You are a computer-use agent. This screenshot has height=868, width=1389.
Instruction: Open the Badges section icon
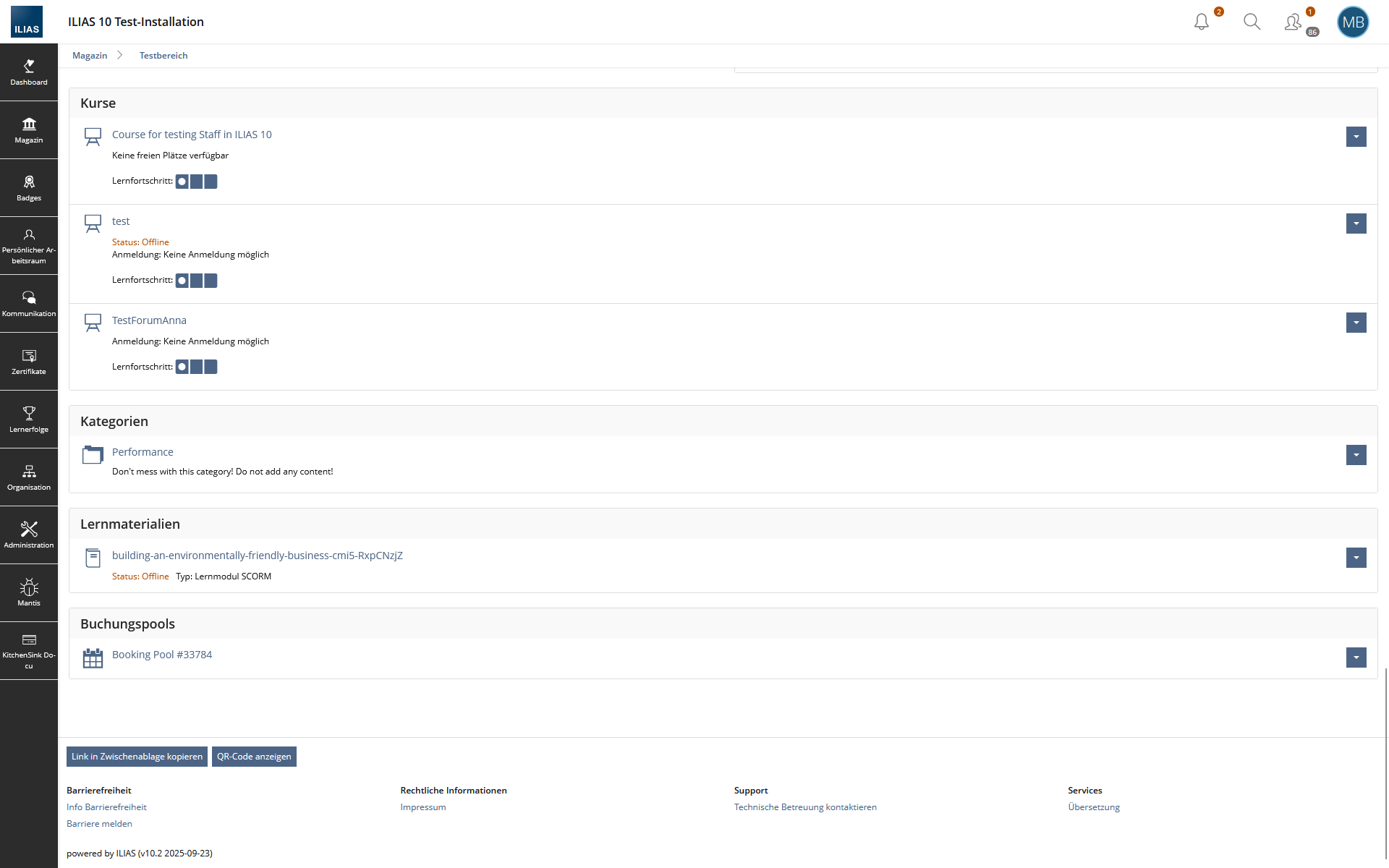(29, 187)
